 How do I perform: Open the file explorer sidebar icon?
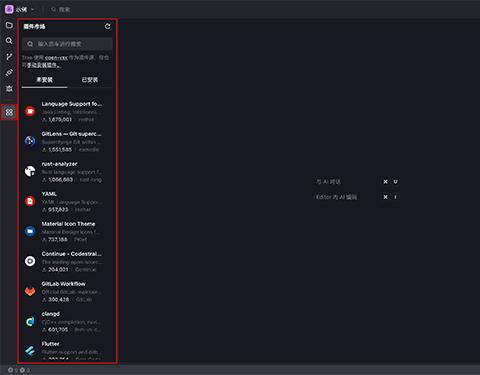click(x=9, y=25)
